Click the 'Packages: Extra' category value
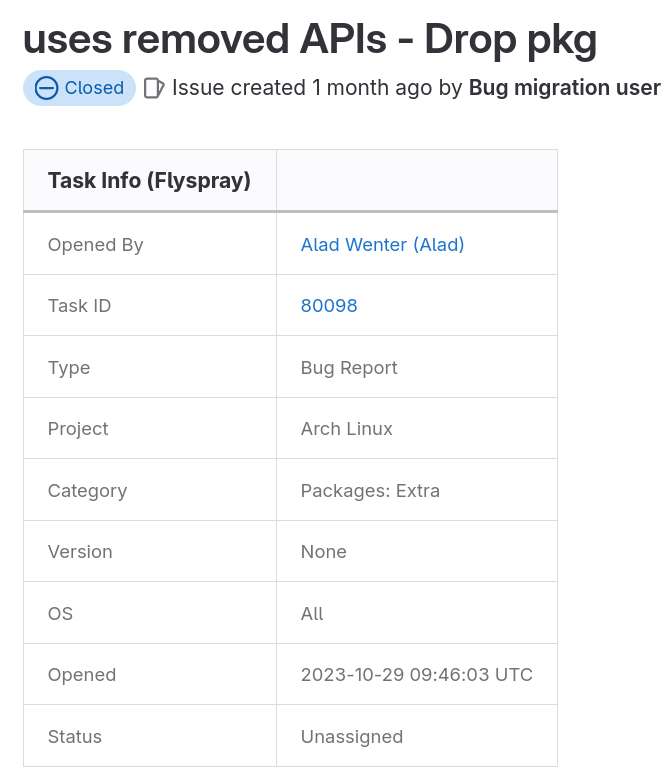 coord(370,491)
